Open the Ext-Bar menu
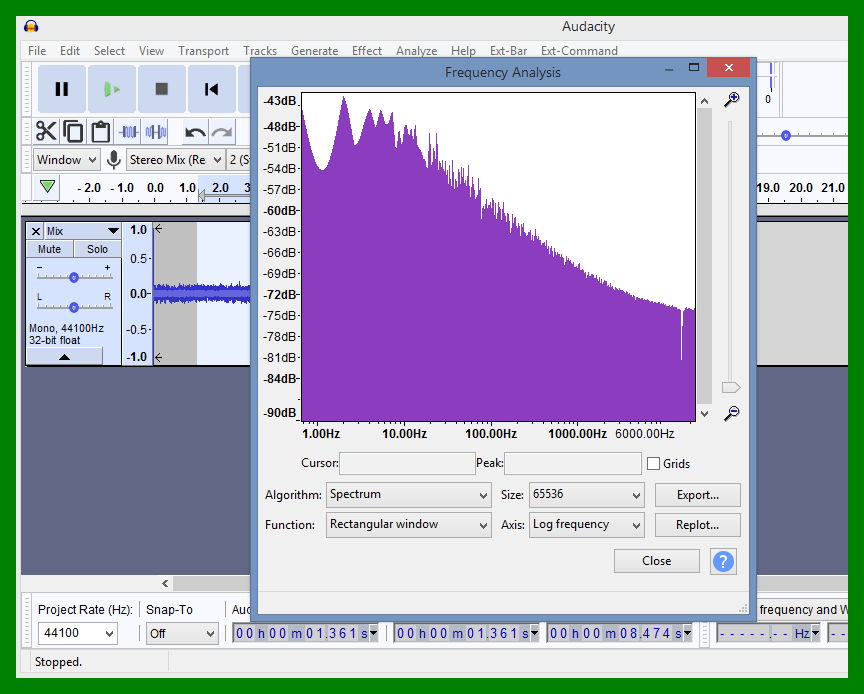Screen dimensions: 864x694 click(509, 51)
